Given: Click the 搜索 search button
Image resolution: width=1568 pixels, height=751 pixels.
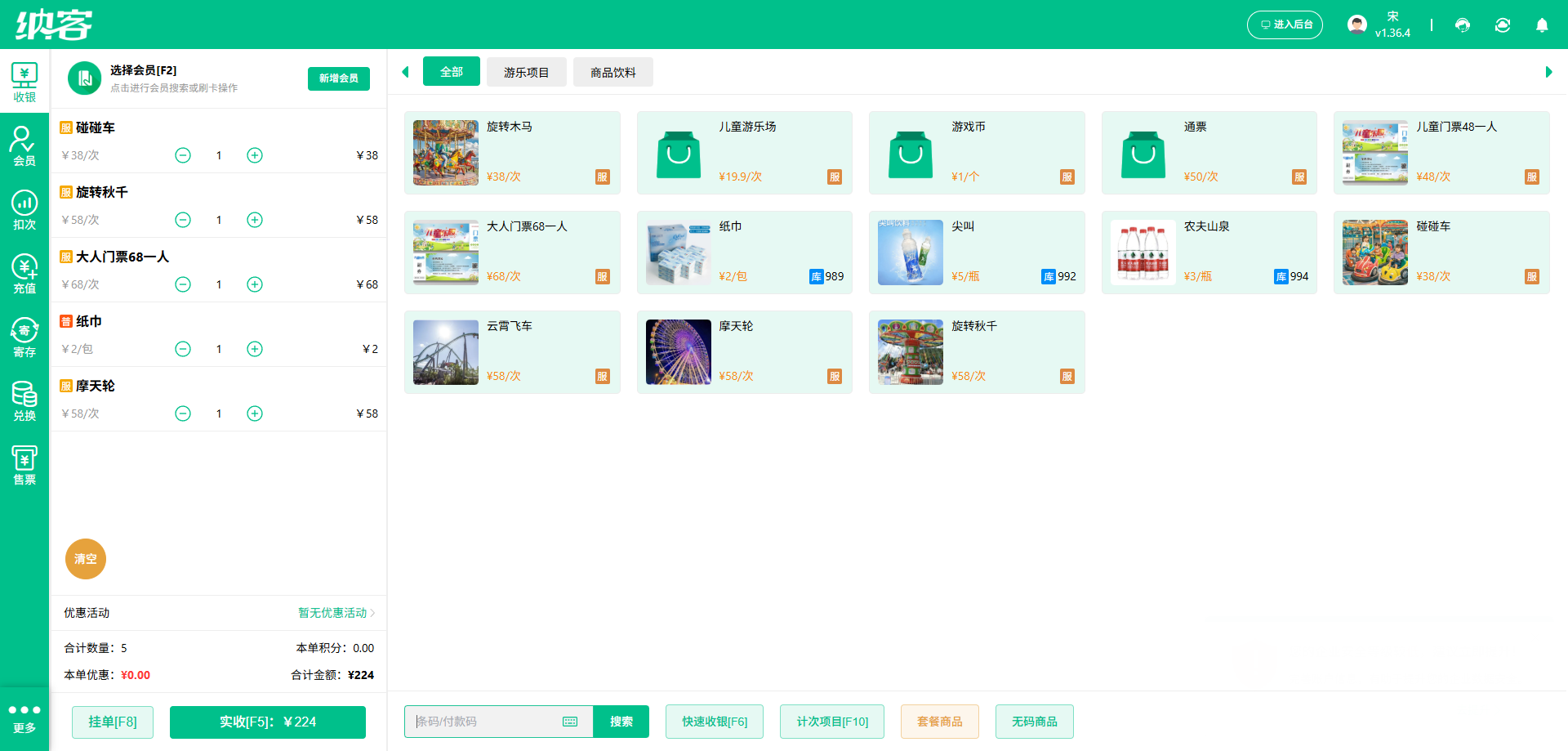Looking at the screenshot, I should [621, 722].
